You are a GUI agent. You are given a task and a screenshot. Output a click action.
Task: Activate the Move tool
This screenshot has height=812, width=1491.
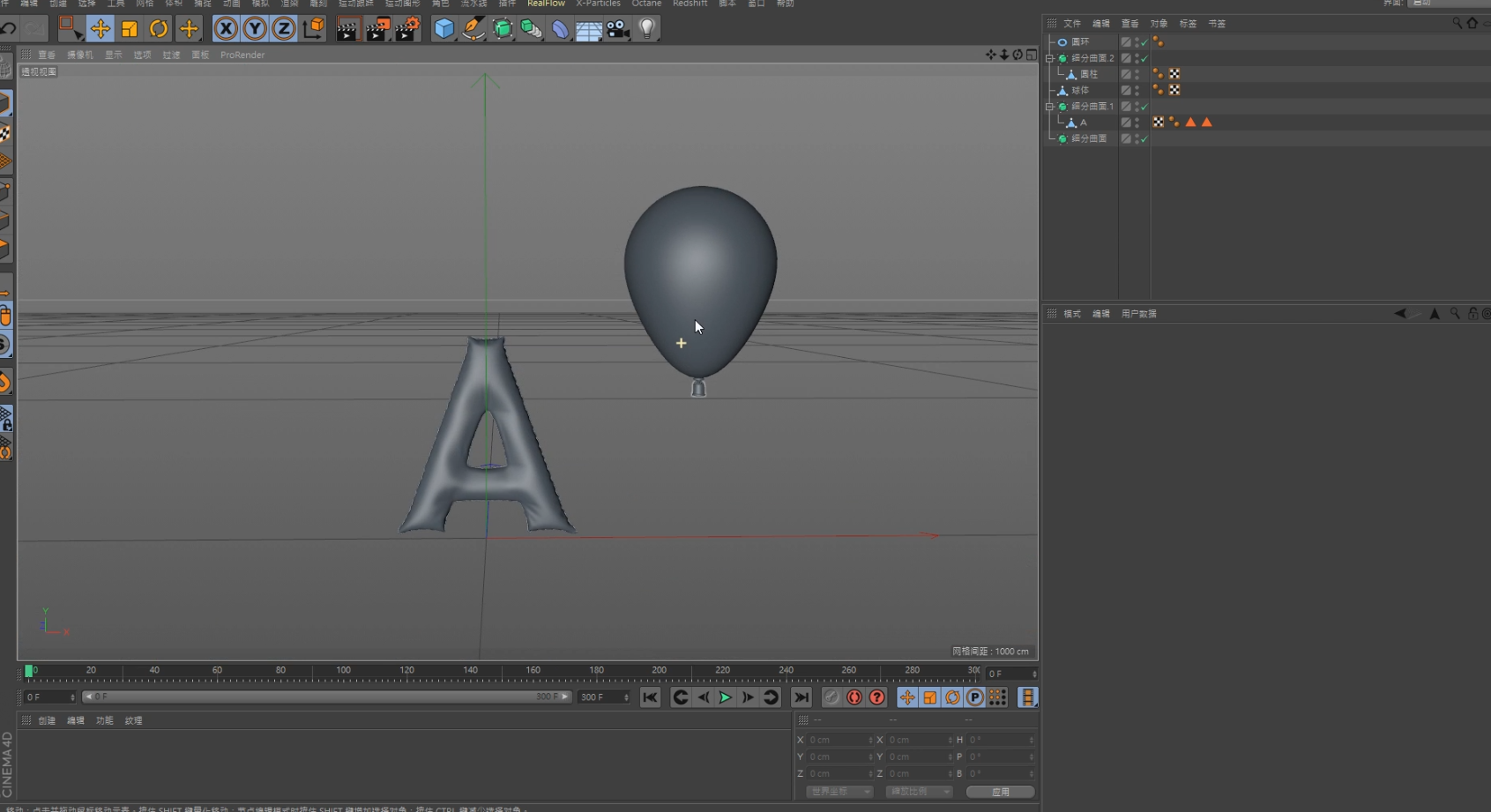(x=101, y=29)
